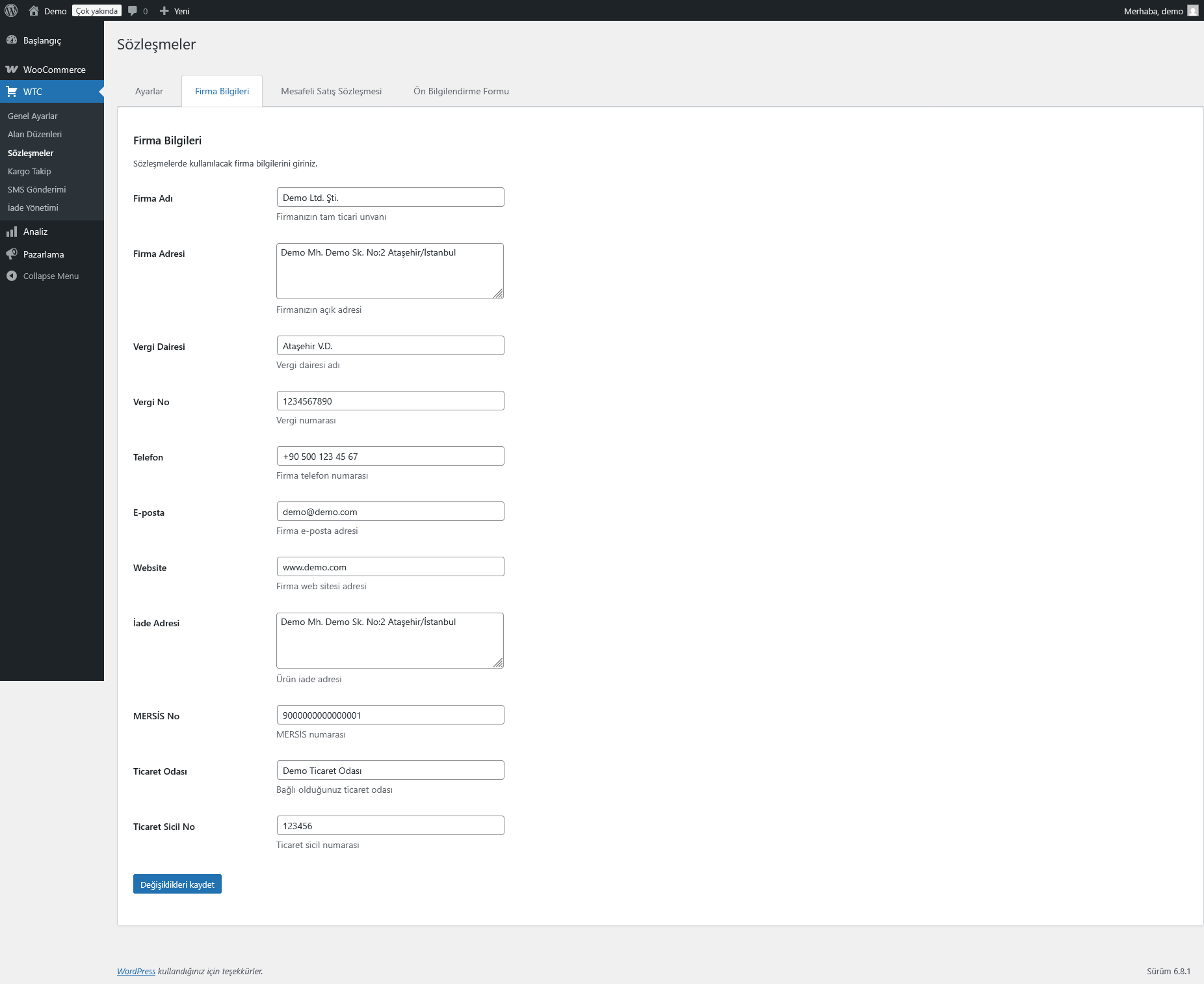1204x984 pixels.
Task: Open the Merhaba, demo account menu
Action: pyautogui.click(x=1160, y=10)
